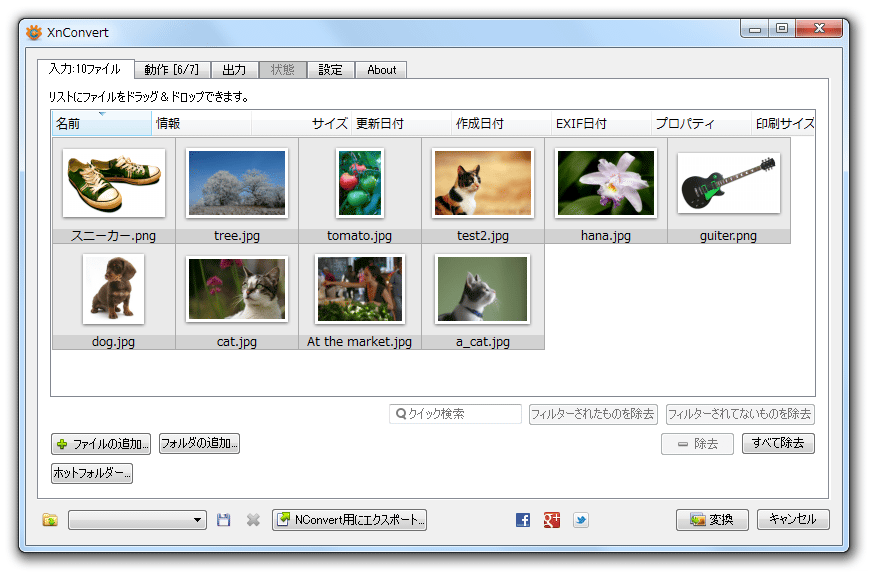Click the すべて除去 button
872x576 pixels.
pos(778,443)
